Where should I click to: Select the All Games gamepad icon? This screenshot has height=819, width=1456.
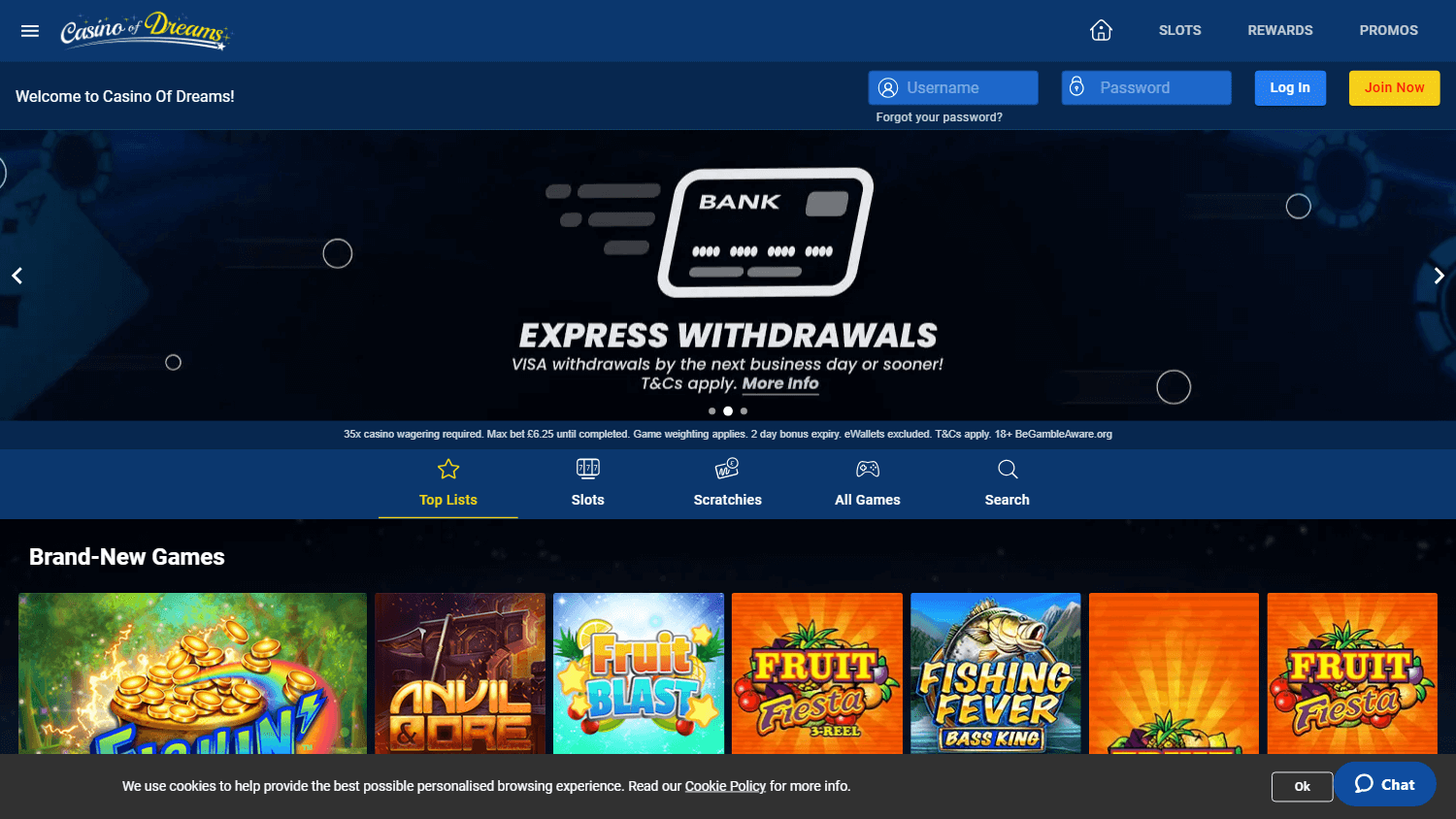(867, 468)
